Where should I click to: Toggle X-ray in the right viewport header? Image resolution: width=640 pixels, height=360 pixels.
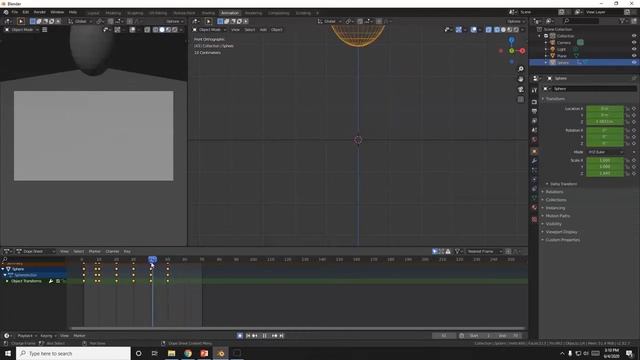coord(488,29)
